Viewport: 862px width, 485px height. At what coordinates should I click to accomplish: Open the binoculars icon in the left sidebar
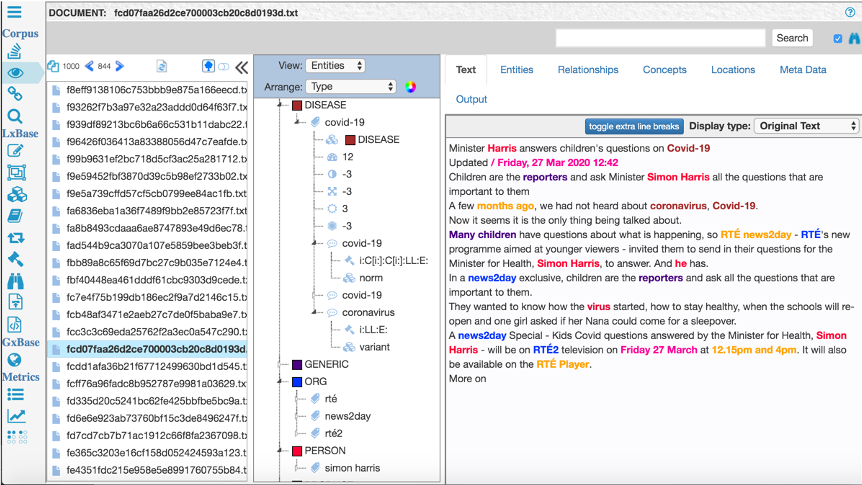click(15, 281)
